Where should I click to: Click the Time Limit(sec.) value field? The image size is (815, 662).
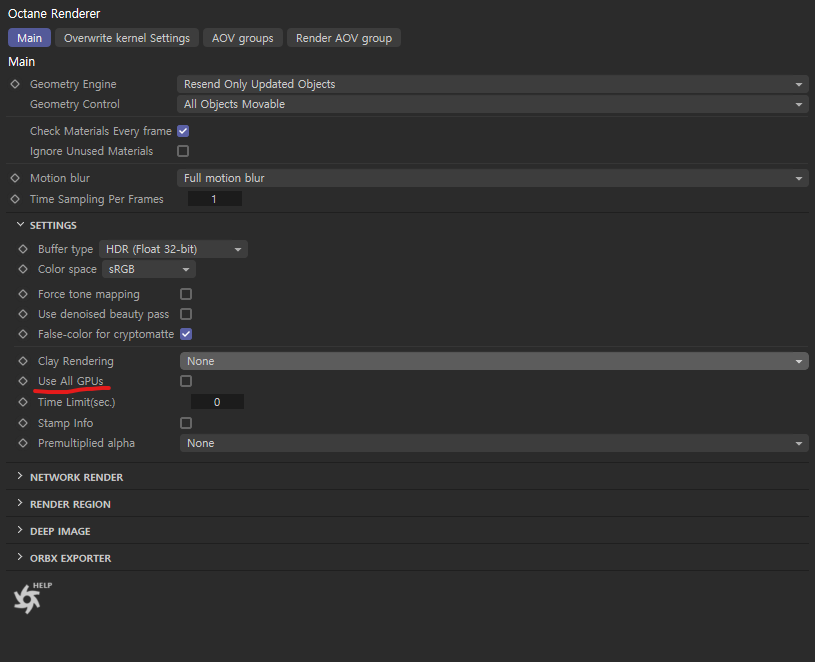click(x=217, y=402)
